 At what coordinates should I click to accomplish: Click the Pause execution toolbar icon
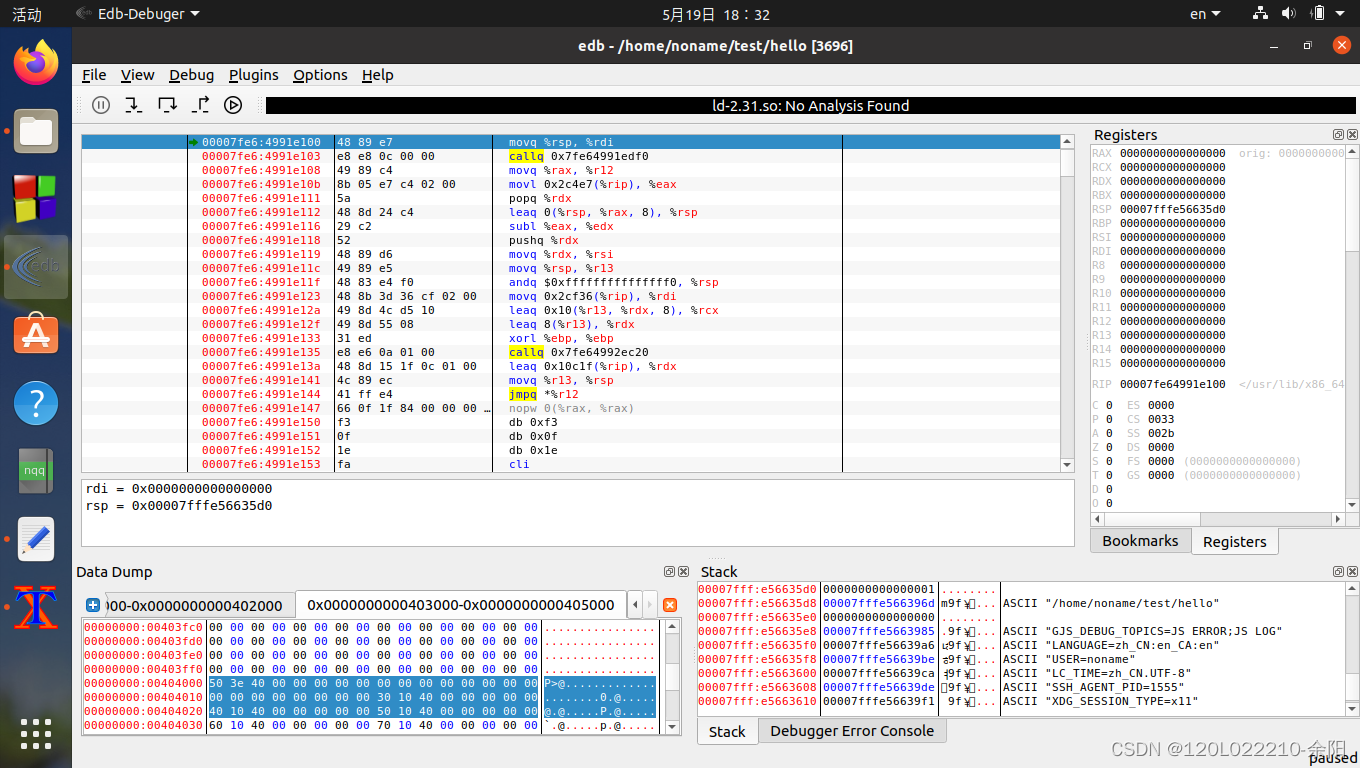(101, 105)
